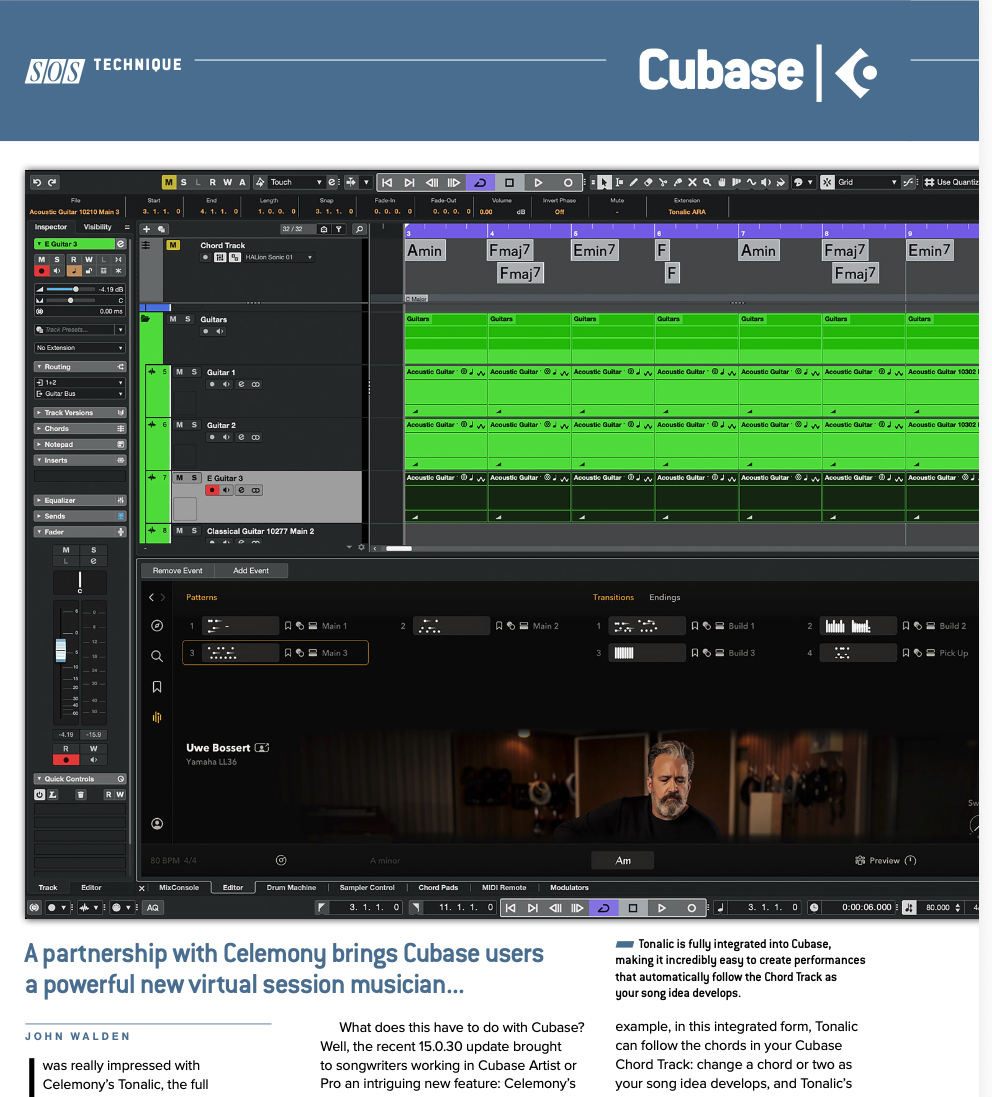Expand the Equalizer inspector section
Viewport: 992px width, 1097px height.
tap(80, 501)
